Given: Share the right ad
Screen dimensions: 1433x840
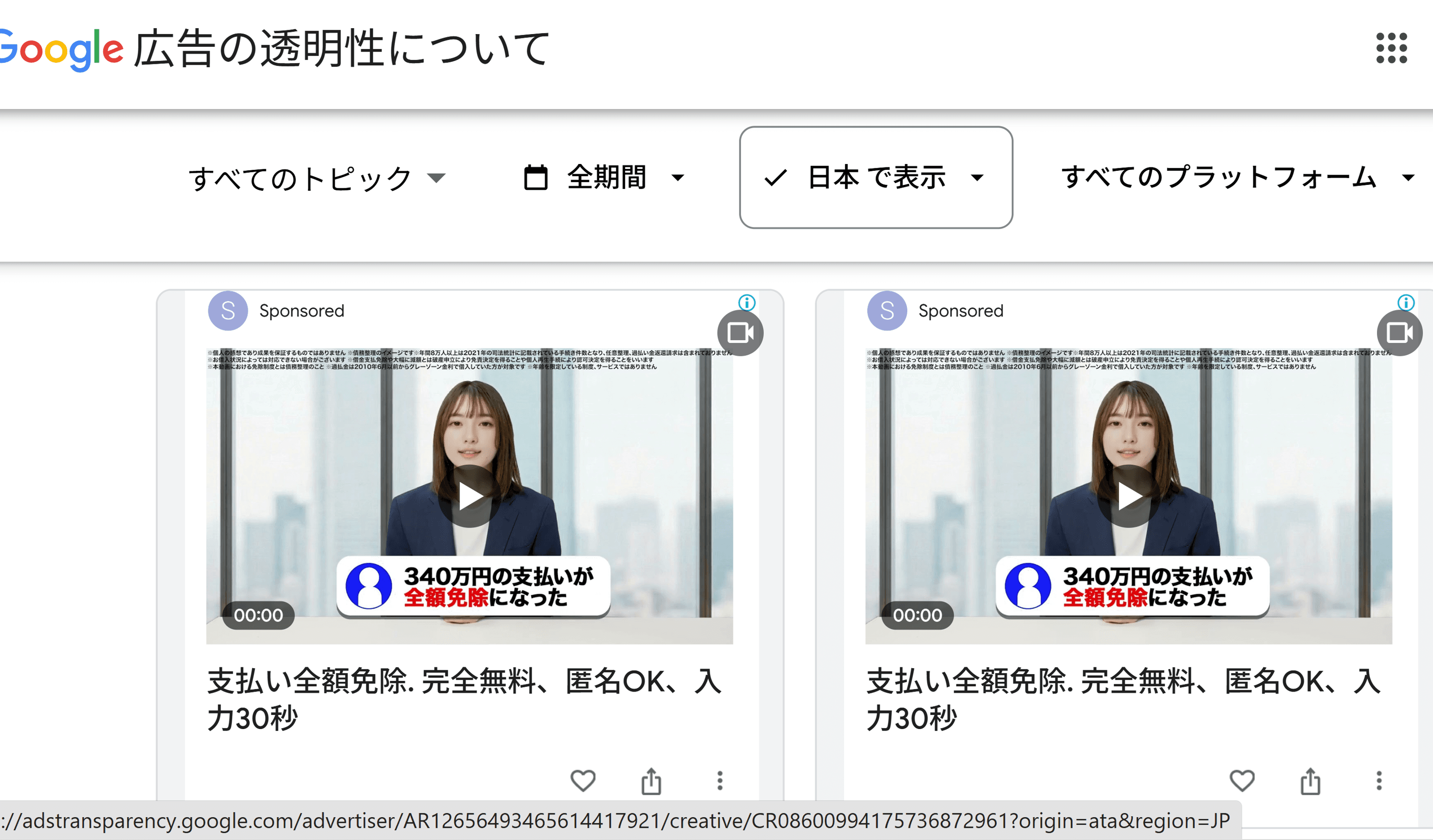Looking at the screenshot, I should [1310, 781].
